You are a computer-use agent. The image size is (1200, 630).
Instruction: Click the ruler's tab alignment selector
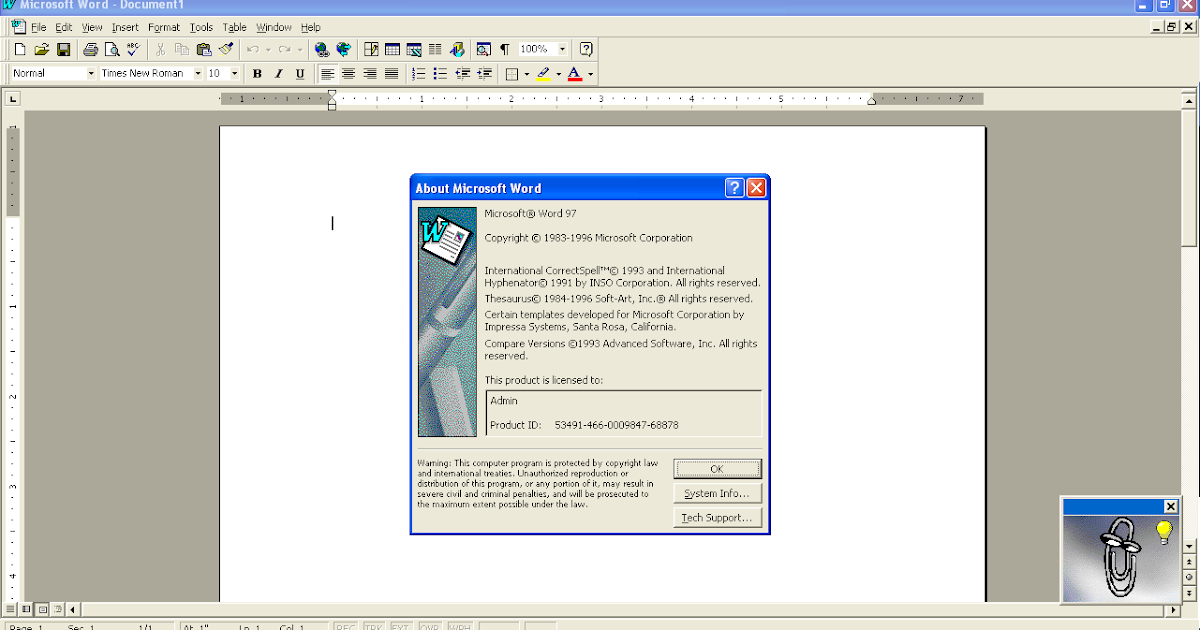point(12,99)
